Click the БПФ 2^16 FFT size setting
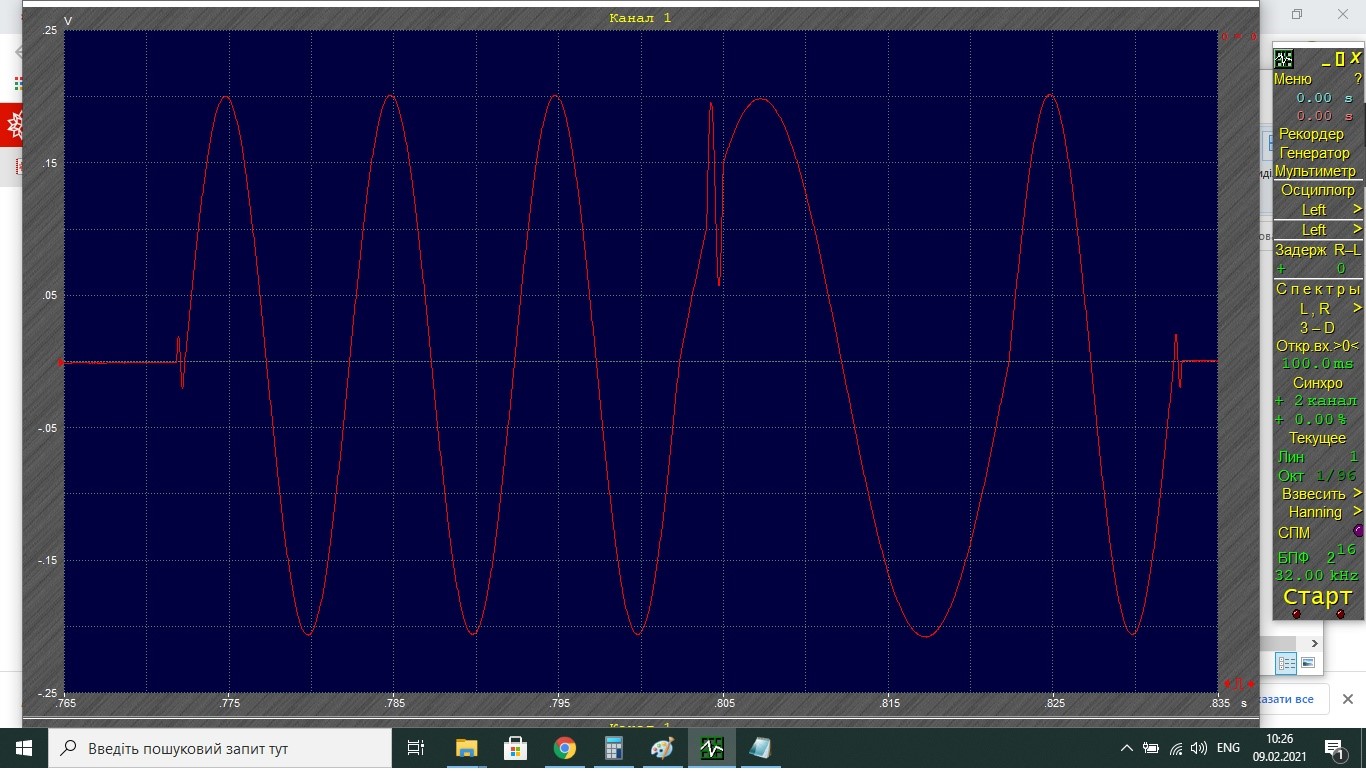The width and height of the screenshot is (1366, 771). click(x=1317, y=553)
